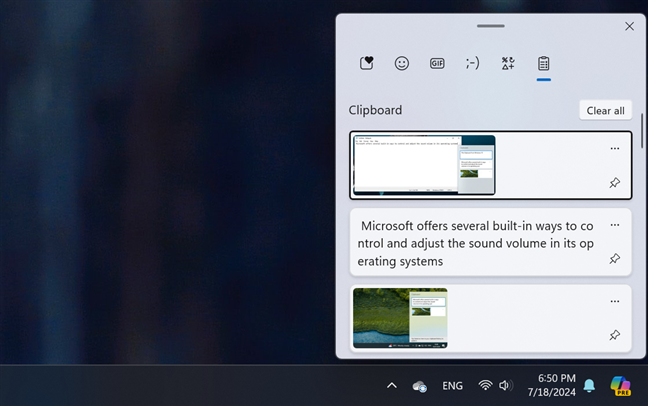The height and width of the screenshot is (406, 648).
Task: Paste the 'Microsoft offers several built-in ways' text
Action: [x=475, y=243]
